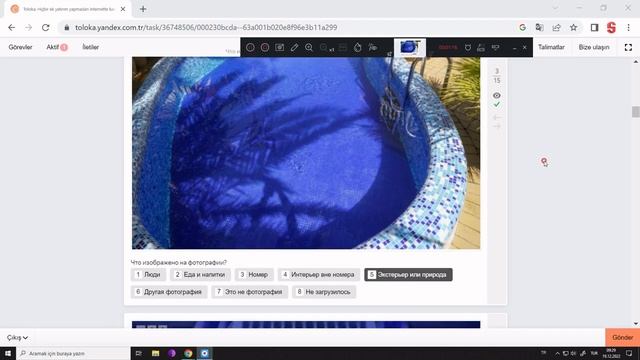Go back to previous page
This screenshot has width=640, height=360.
pos(11,27)
